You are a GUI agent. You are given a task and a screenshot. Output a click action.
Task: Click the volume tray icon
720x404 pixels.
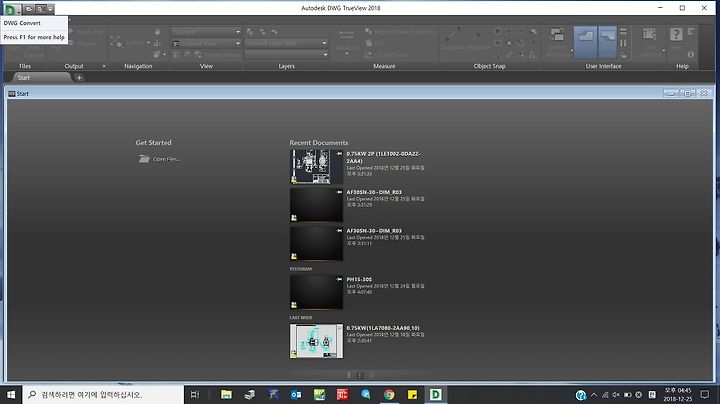point(616,394)
